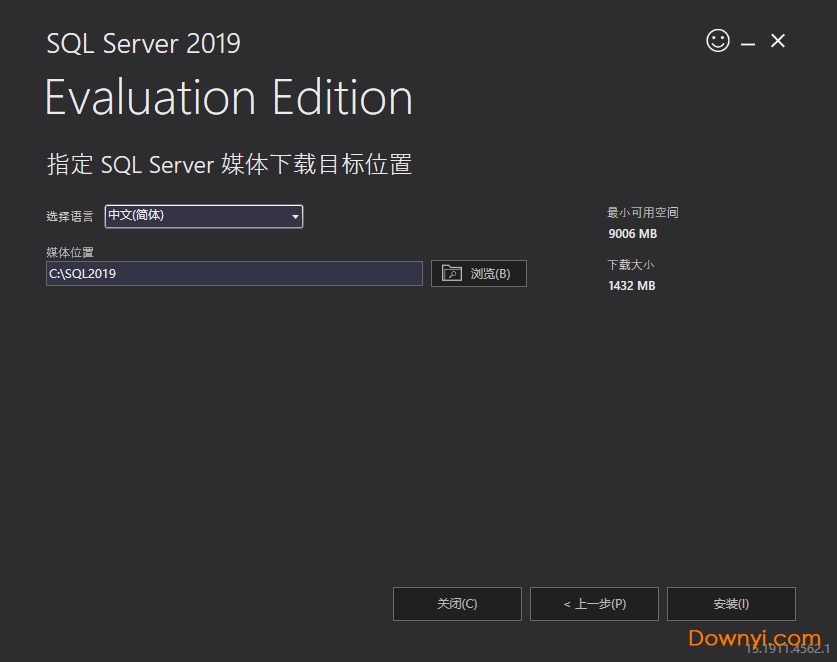Image resolution: width=837 pixels, height=662 pixels.
Task: Click the smiley face feedback icon
Action: click(718, 41)
